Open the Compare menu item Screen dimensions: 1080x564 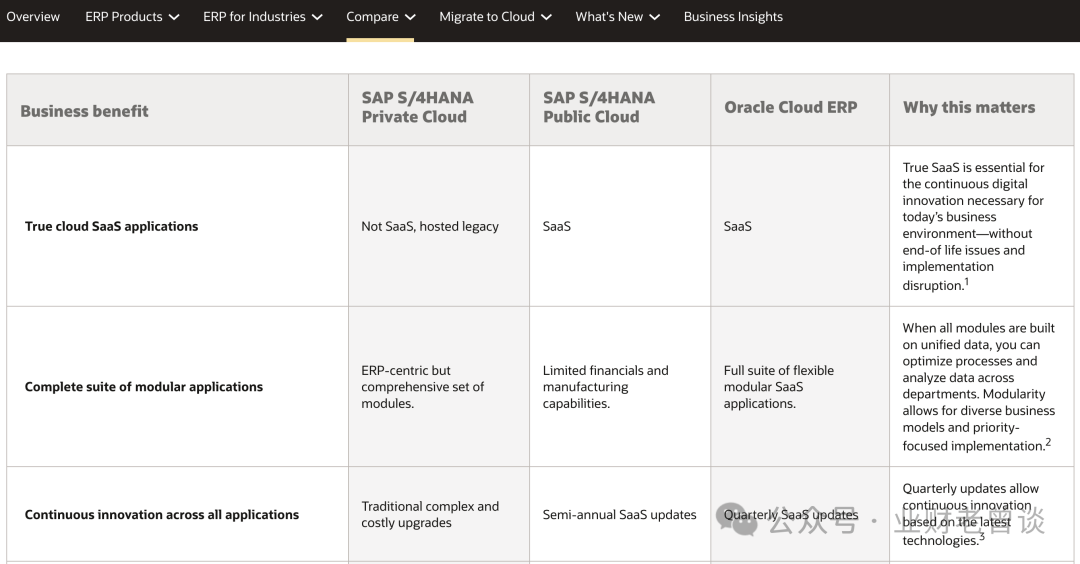point(372,17)
